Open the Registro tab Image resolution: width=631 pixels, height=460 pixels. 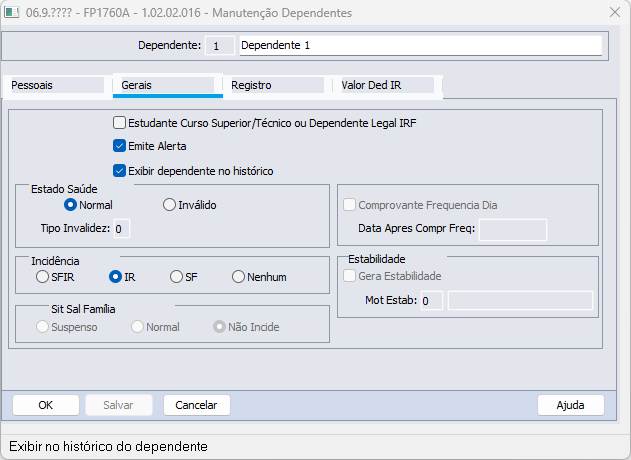[278, 85]
